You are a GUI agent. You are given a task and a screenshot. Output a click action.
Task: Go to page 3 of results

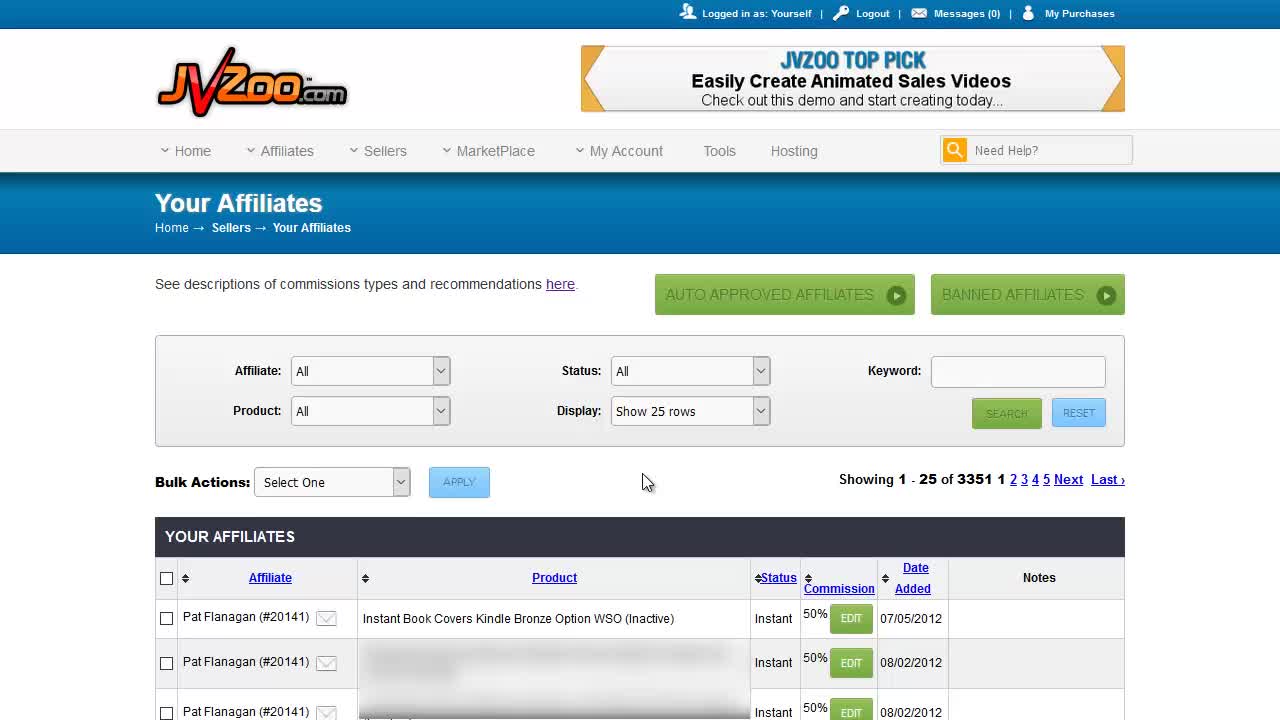[x=1024, y=480]
